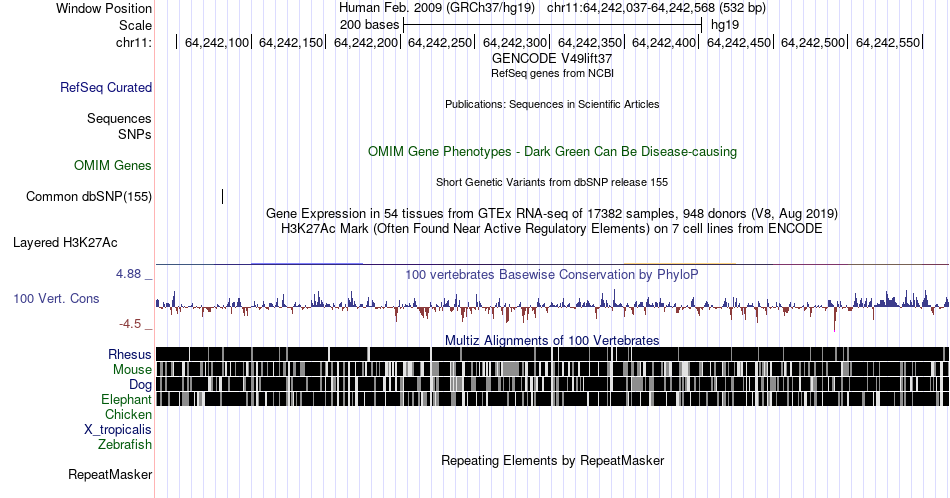This screenshot has height=498, width=950.
Task: Click the 100 vertebrates Basewise Conservation title
Action: pos(552,274)
